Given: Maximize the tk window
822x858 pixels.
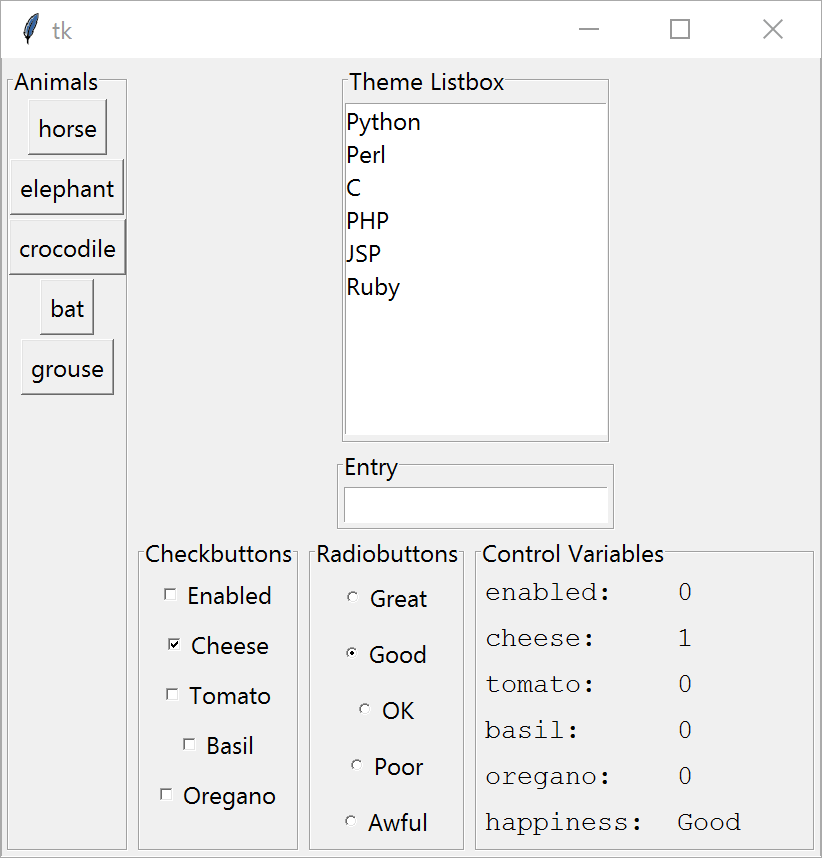Looking at the screenshot, I should (680, 29).
